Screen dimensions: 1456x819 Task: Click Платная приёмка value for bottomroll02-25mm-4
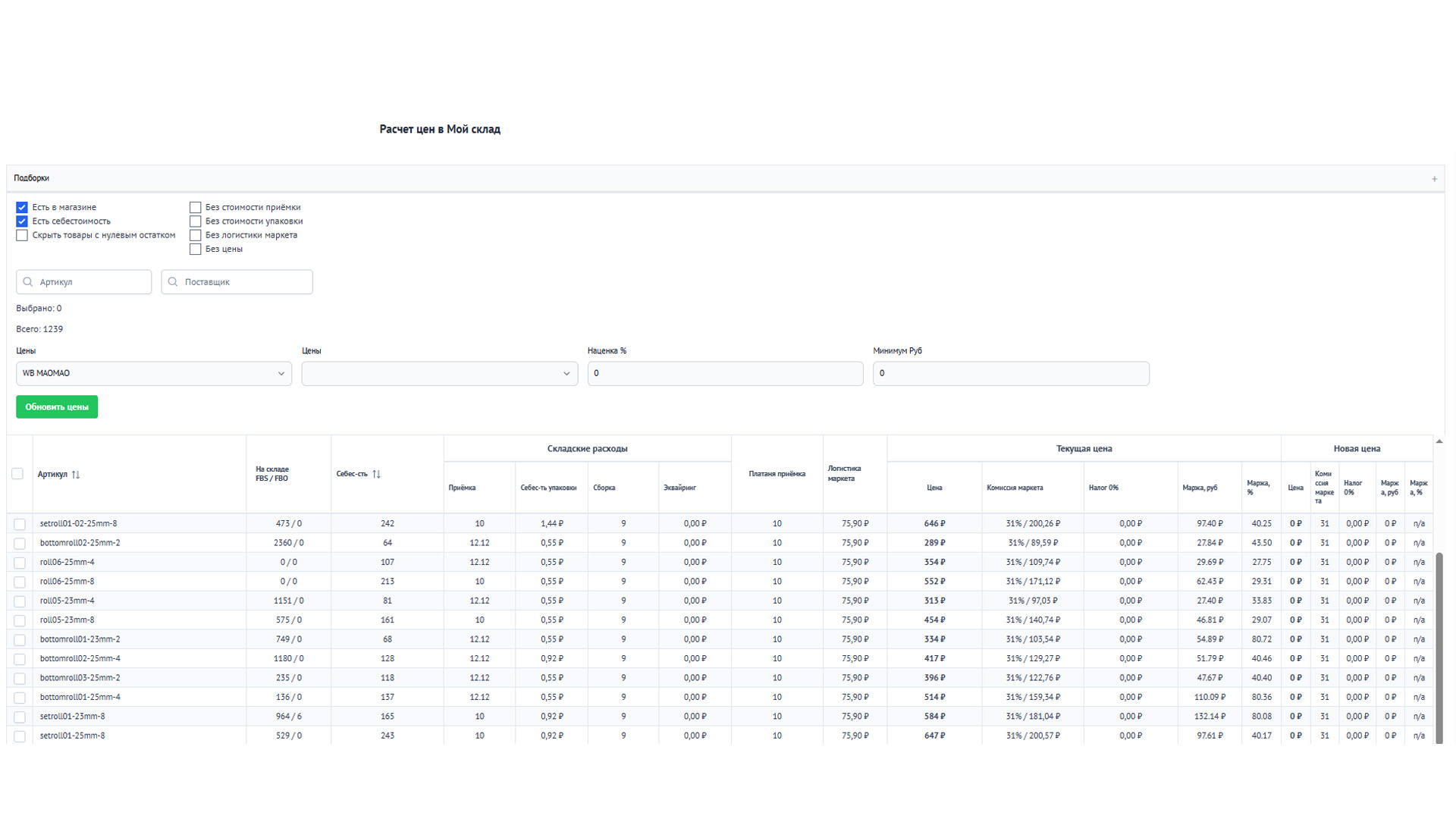[x=777, y=659]
